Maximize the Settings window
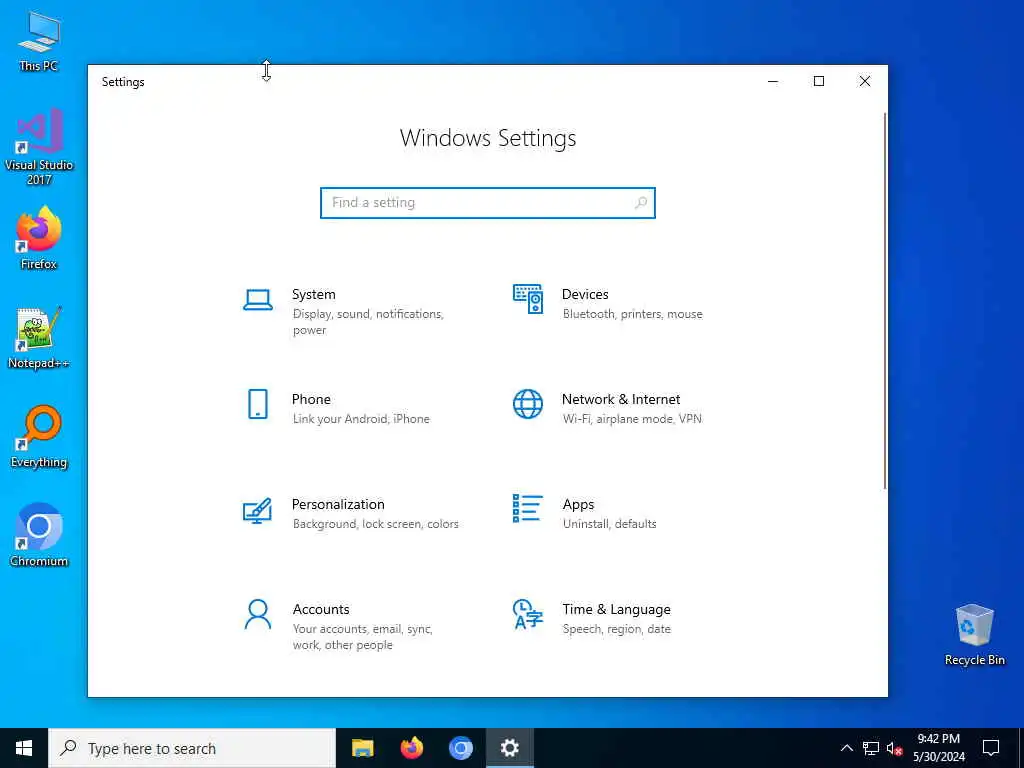 coord(819,82)
